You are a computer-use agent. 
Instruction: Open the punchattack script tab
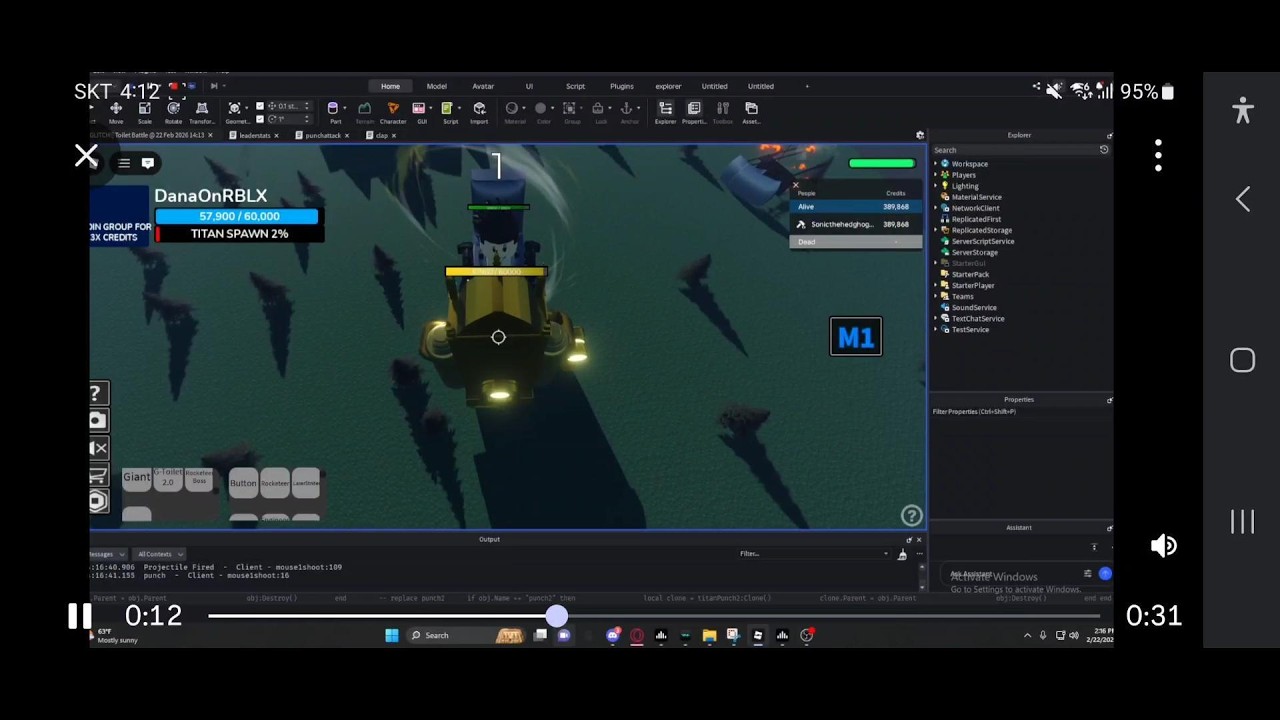(323, 135)
